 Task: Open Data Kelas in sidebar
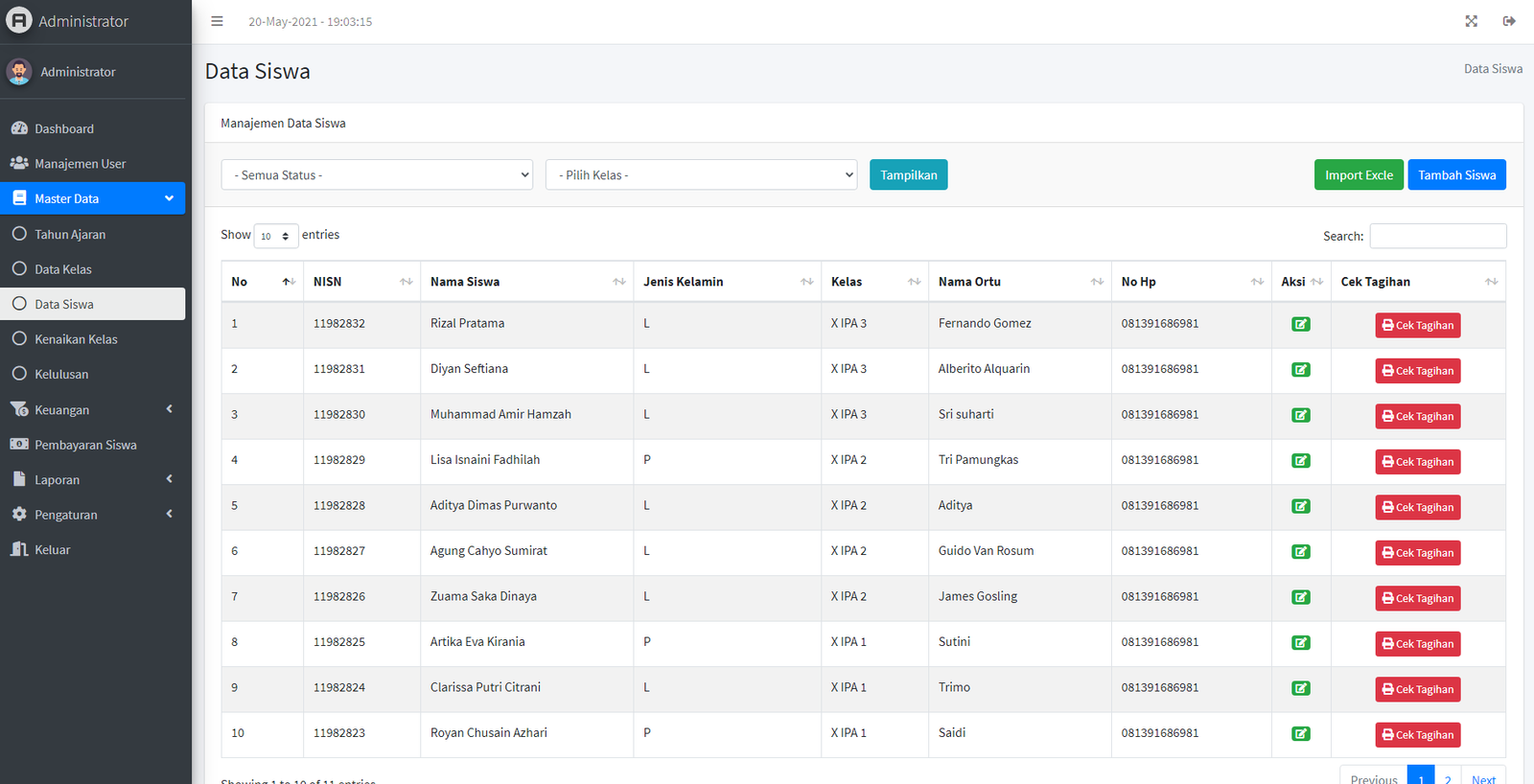click(63, 269)
